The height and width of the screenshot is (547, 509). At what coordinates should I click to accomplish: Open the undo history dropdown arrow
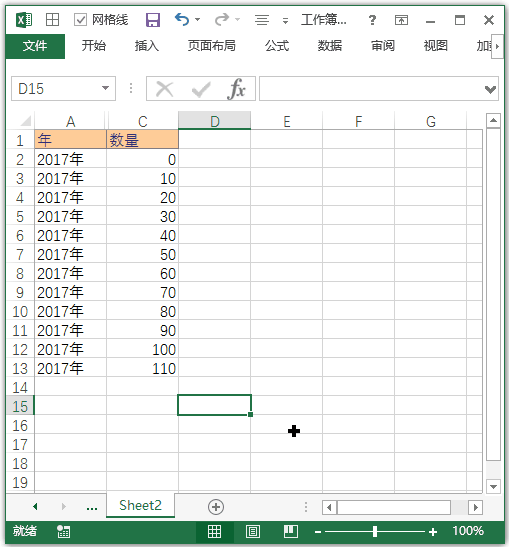point(197,20)
